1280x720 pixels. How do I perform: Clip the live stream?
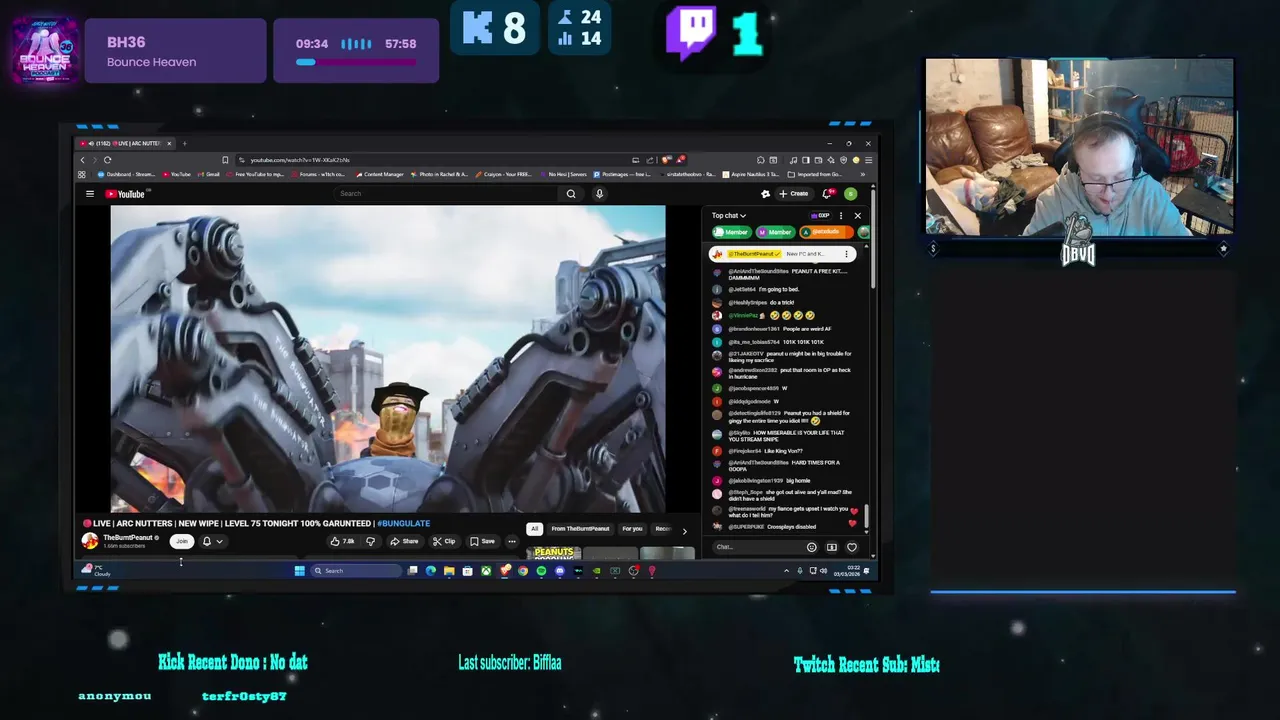coord(444,541)
